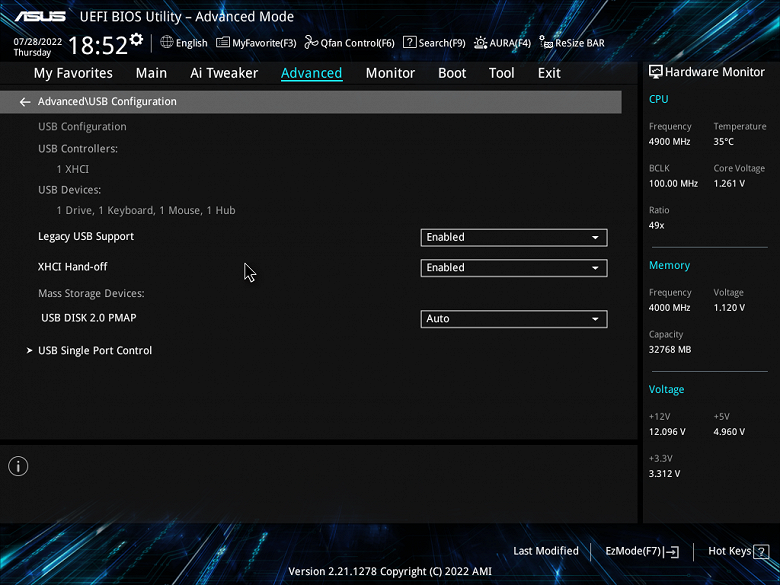Click the back arrow in USB Configuration breadcrumb

[25, 102]
